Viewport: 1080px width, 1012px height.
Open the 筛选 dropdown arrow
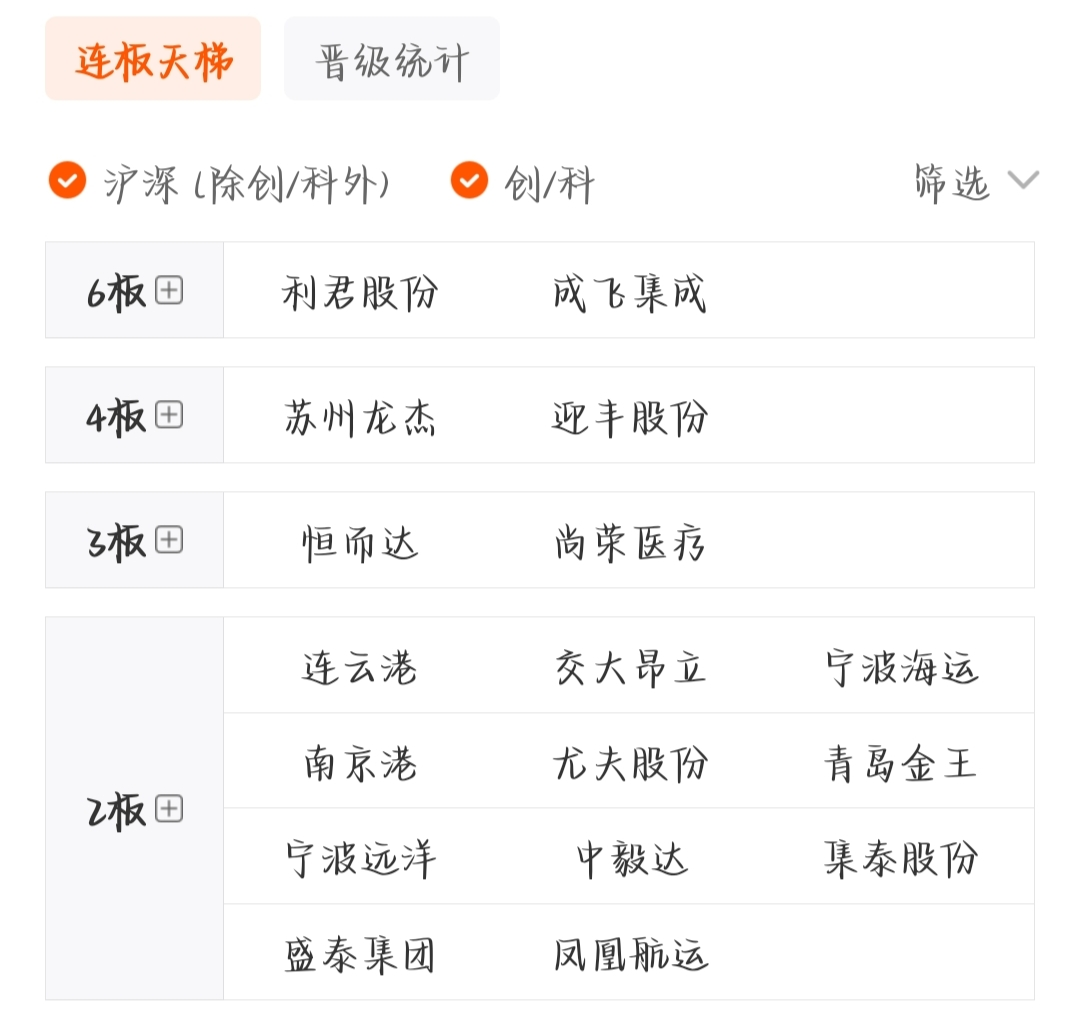pyautogui.click(x=1023, y=180)
